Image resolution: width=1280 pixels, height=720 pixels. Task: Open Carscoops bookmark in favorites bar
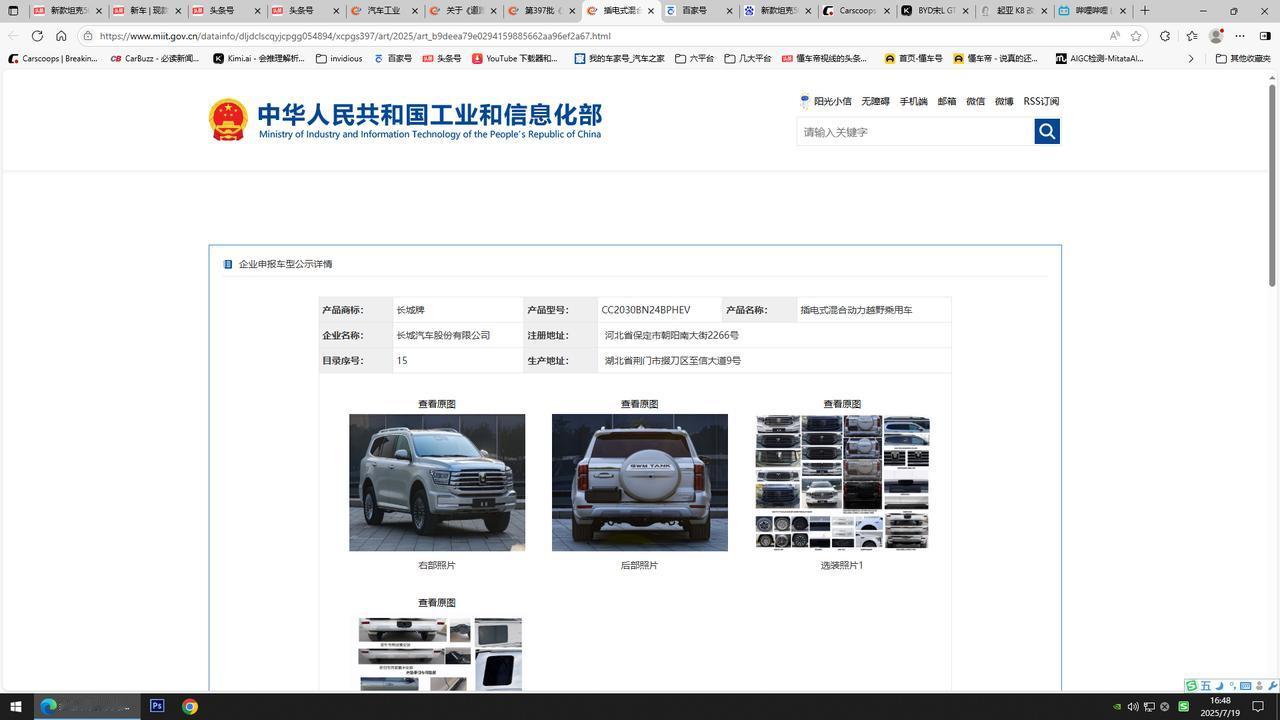pyautogui.click(x=53, y=58)
